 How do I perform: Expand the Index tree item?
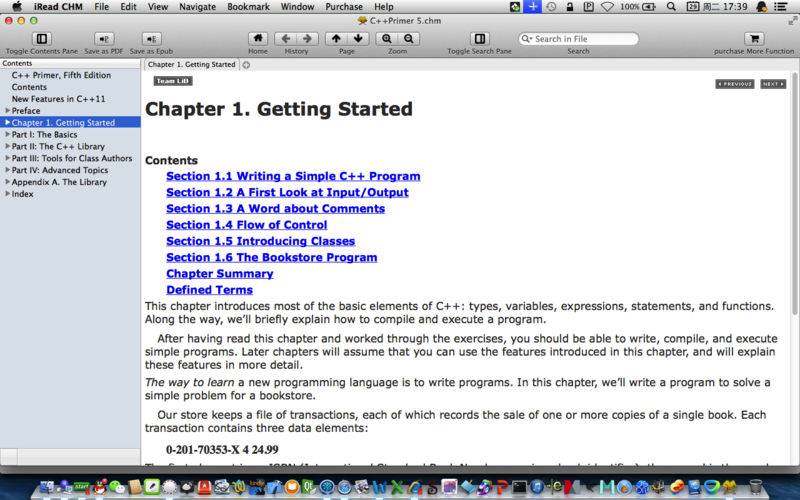click(8, 194)
